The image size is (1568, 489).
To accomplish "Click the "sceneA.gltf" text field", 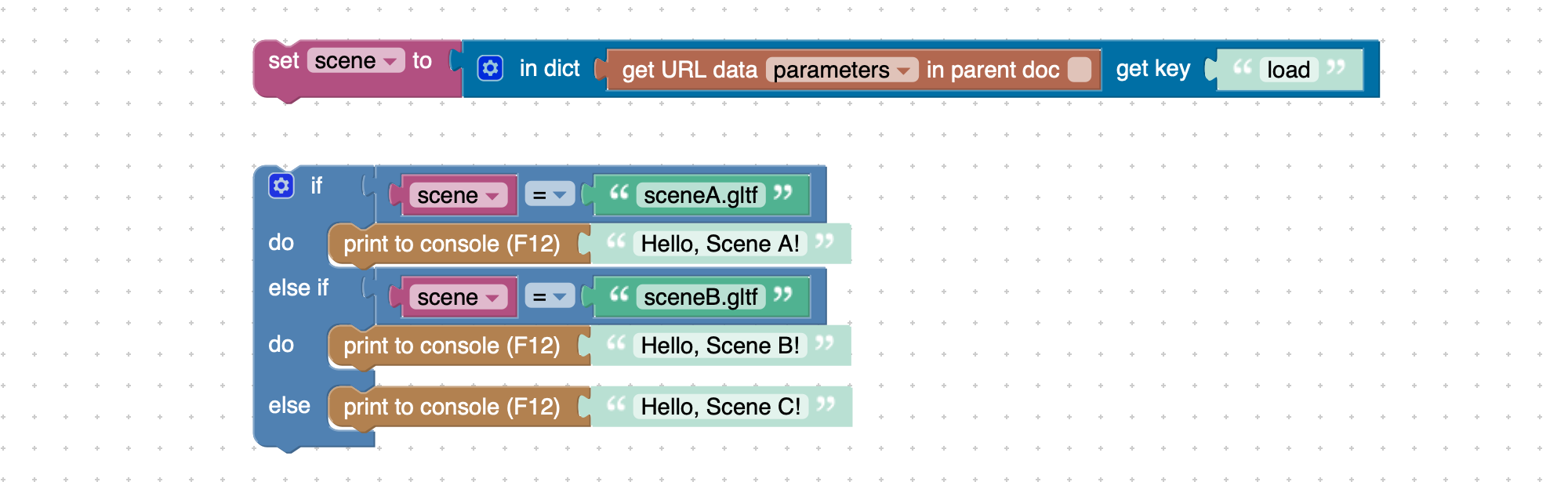I will pos(701,195).
